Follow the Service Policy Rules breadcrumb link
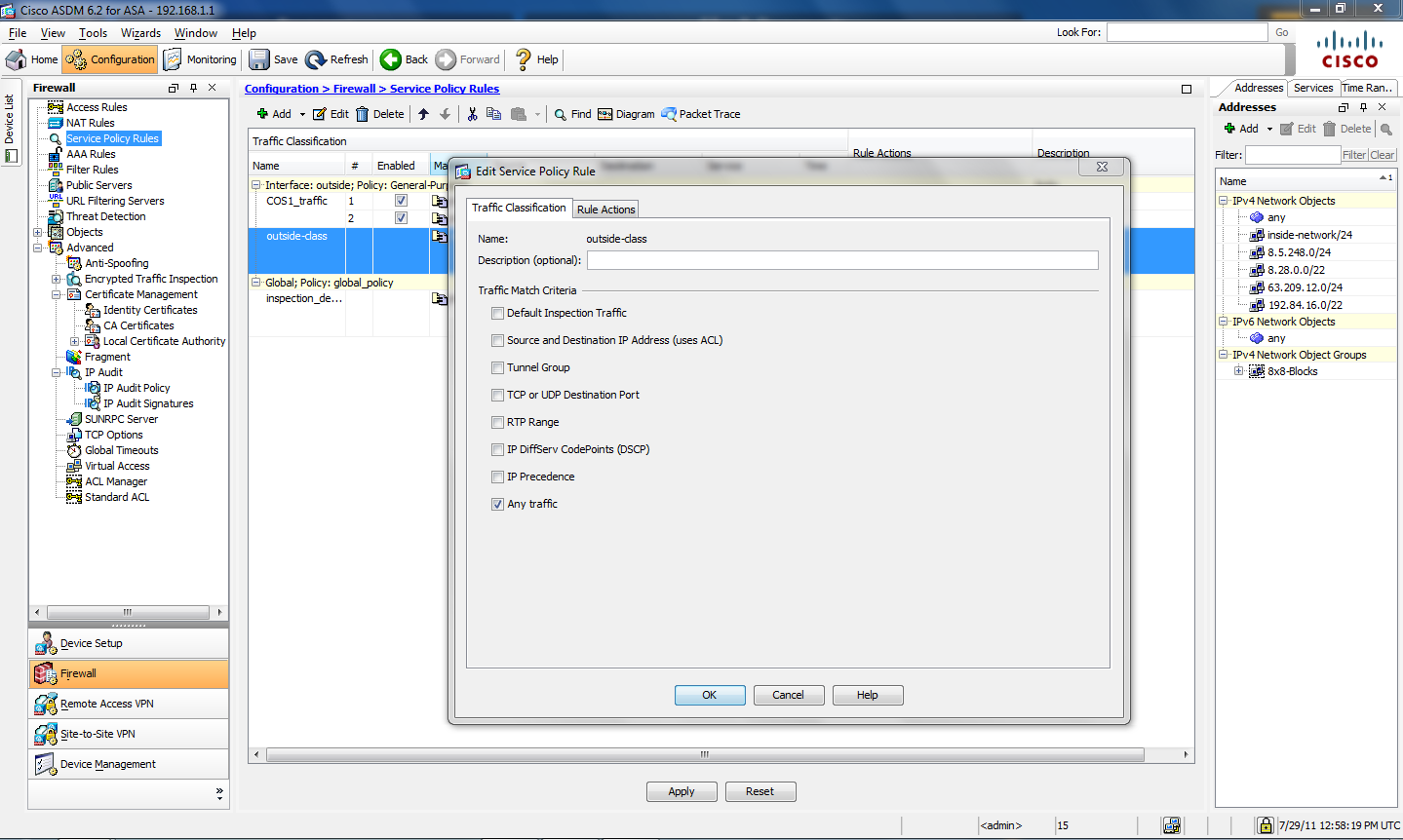 pos(445,89)
